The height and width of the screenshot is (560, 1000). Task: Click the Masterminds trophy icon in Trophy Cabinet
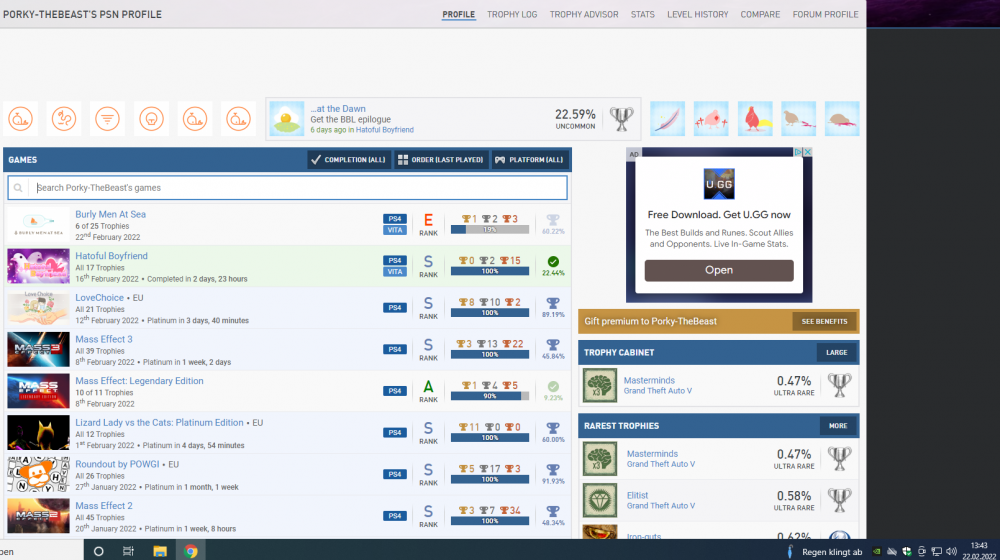[x=600, y=385]
